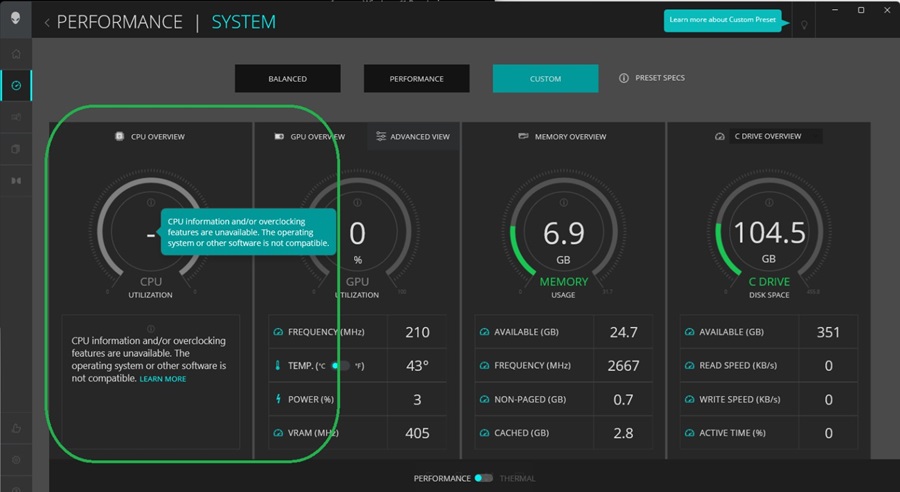Open the Home sidebar icon

pyautogui.click(x=16, y=54)
